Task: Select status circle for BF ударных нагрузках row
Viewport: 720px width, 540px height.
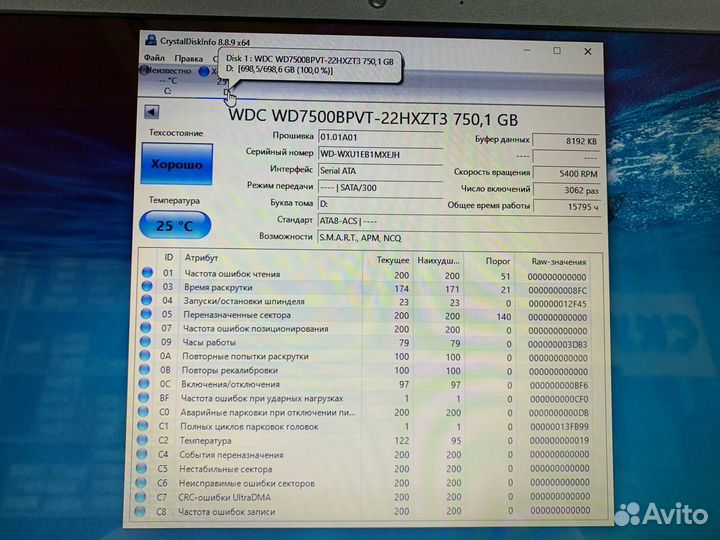Action: pyautogui.click(x=143, y=398)
